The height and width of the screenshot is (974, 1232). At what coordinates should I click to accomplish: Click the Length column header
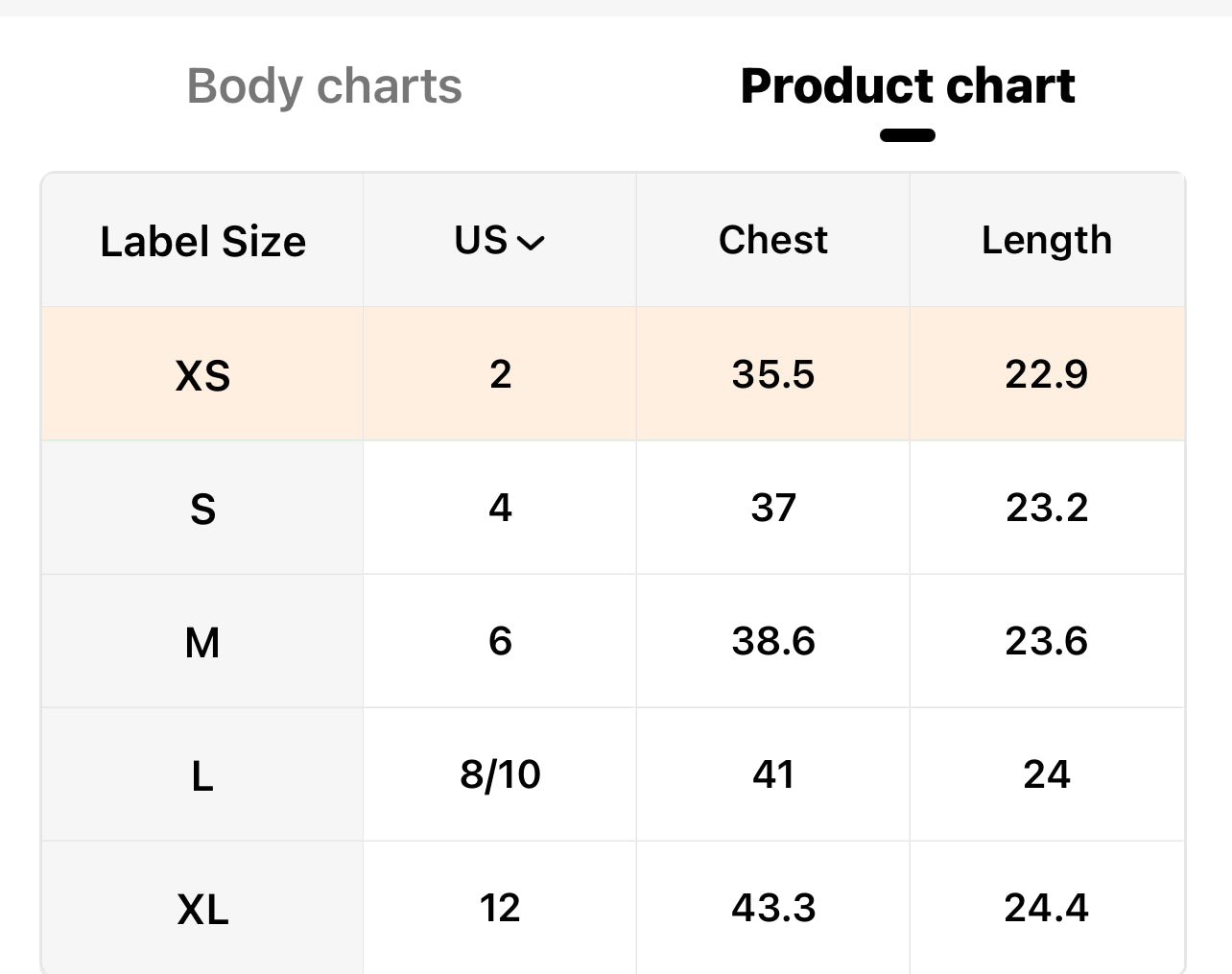1046,240
